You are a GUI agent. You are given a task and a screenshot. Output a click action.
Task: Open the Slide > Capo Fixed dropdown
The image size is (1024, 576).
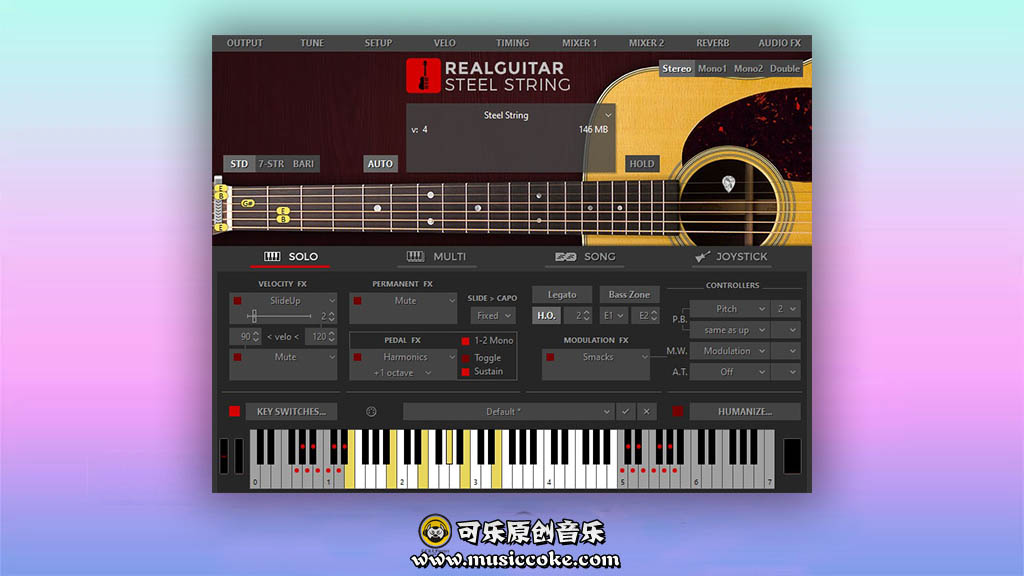tap(493, 315)
